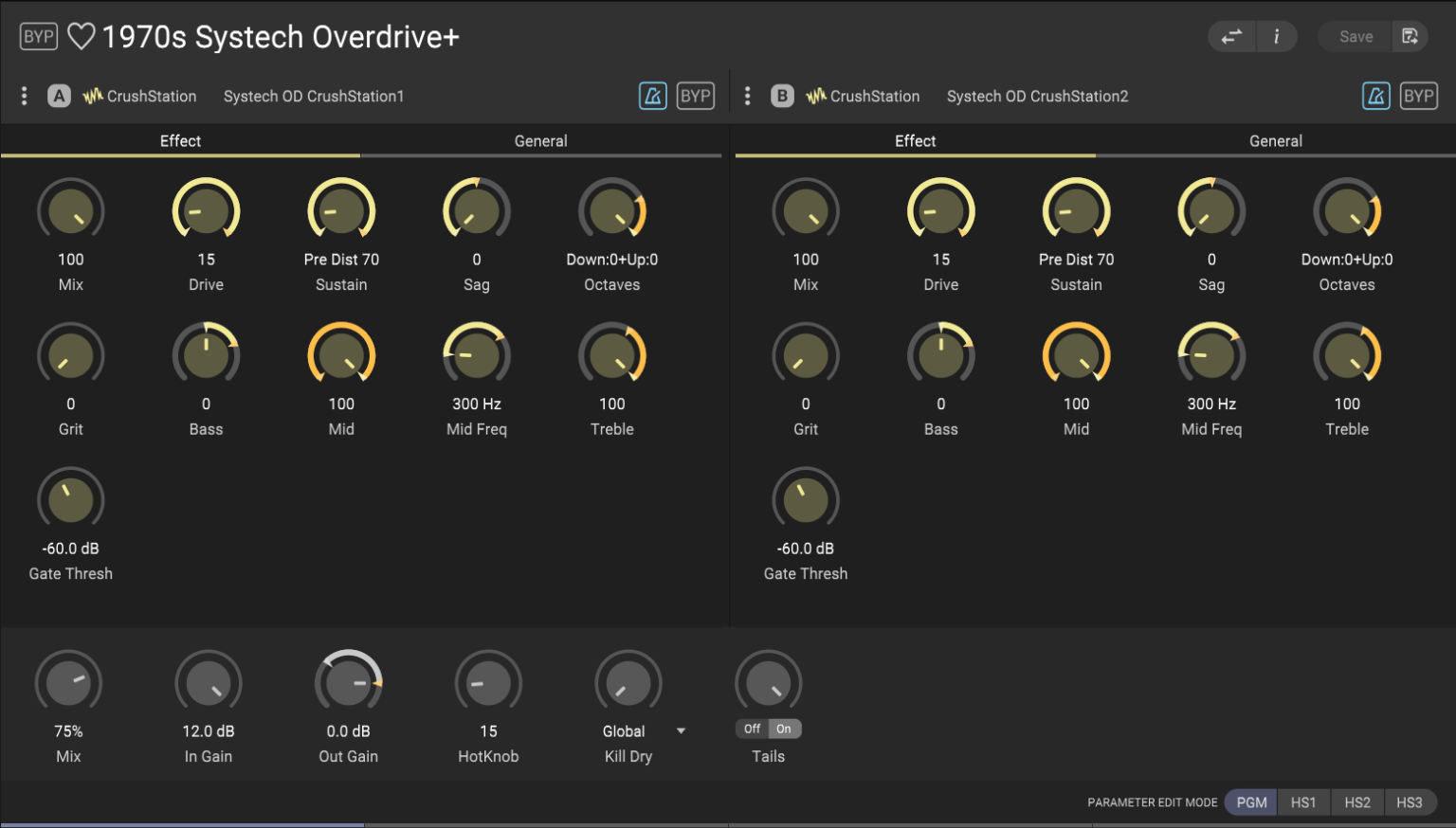Click the 1970s Systech Overdrive+ preset title
This screenshot has height=828, width=1456.
[281, 36]
